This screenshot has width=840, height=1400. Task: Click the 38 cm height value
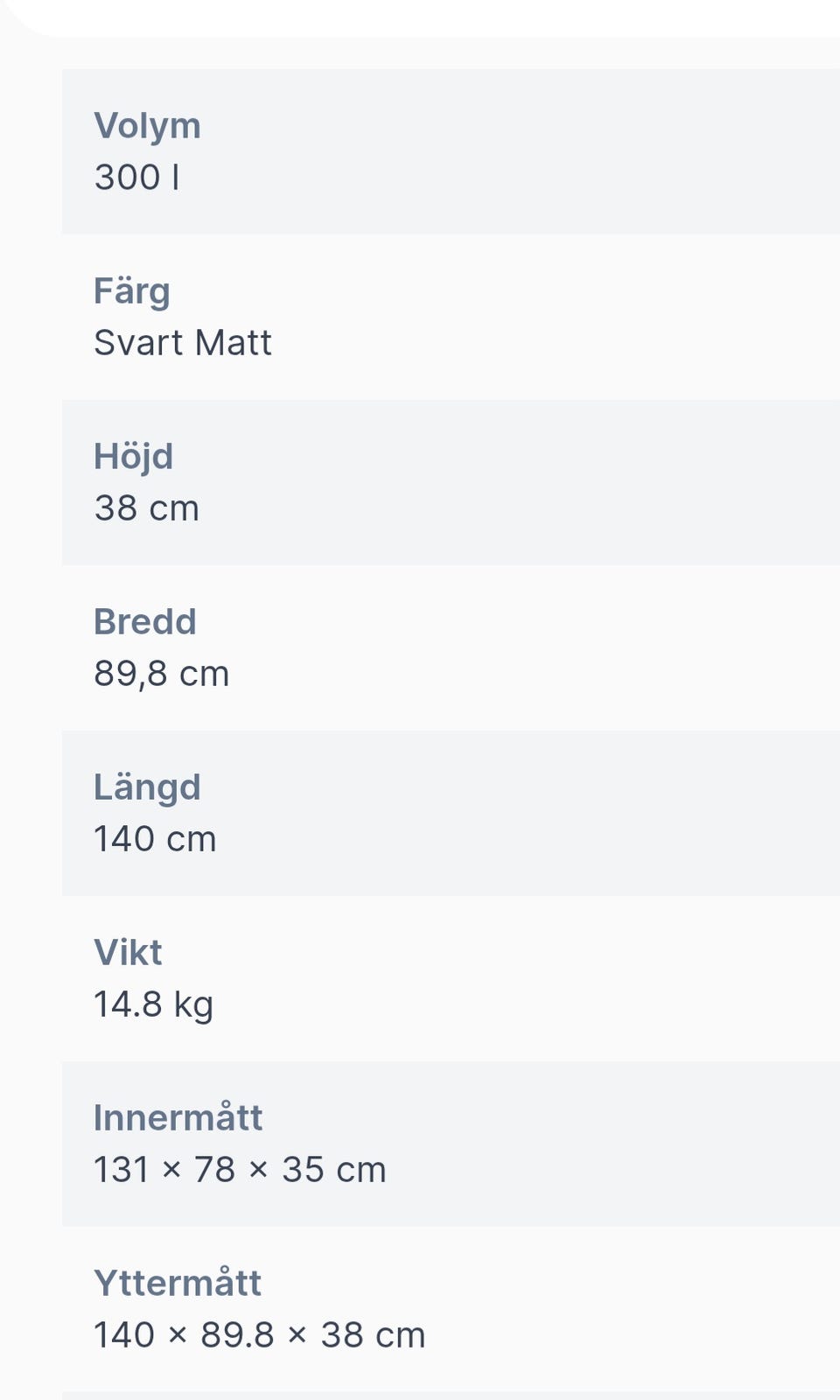146,508
